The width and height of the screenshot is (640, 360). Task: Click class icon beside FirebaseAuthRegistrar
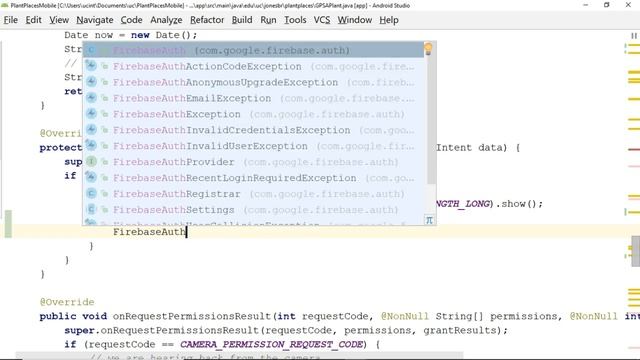[91, 193]
